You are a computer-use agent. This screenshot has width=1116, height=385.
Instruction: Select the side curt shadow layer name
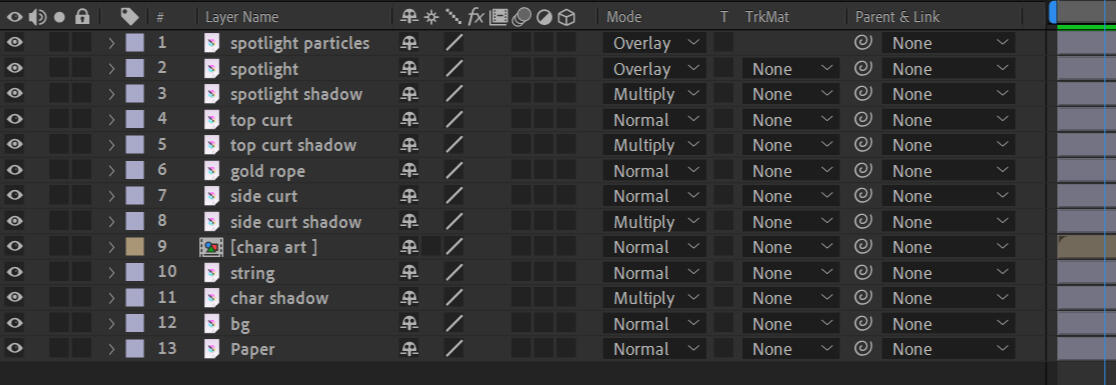click(296, 221)
